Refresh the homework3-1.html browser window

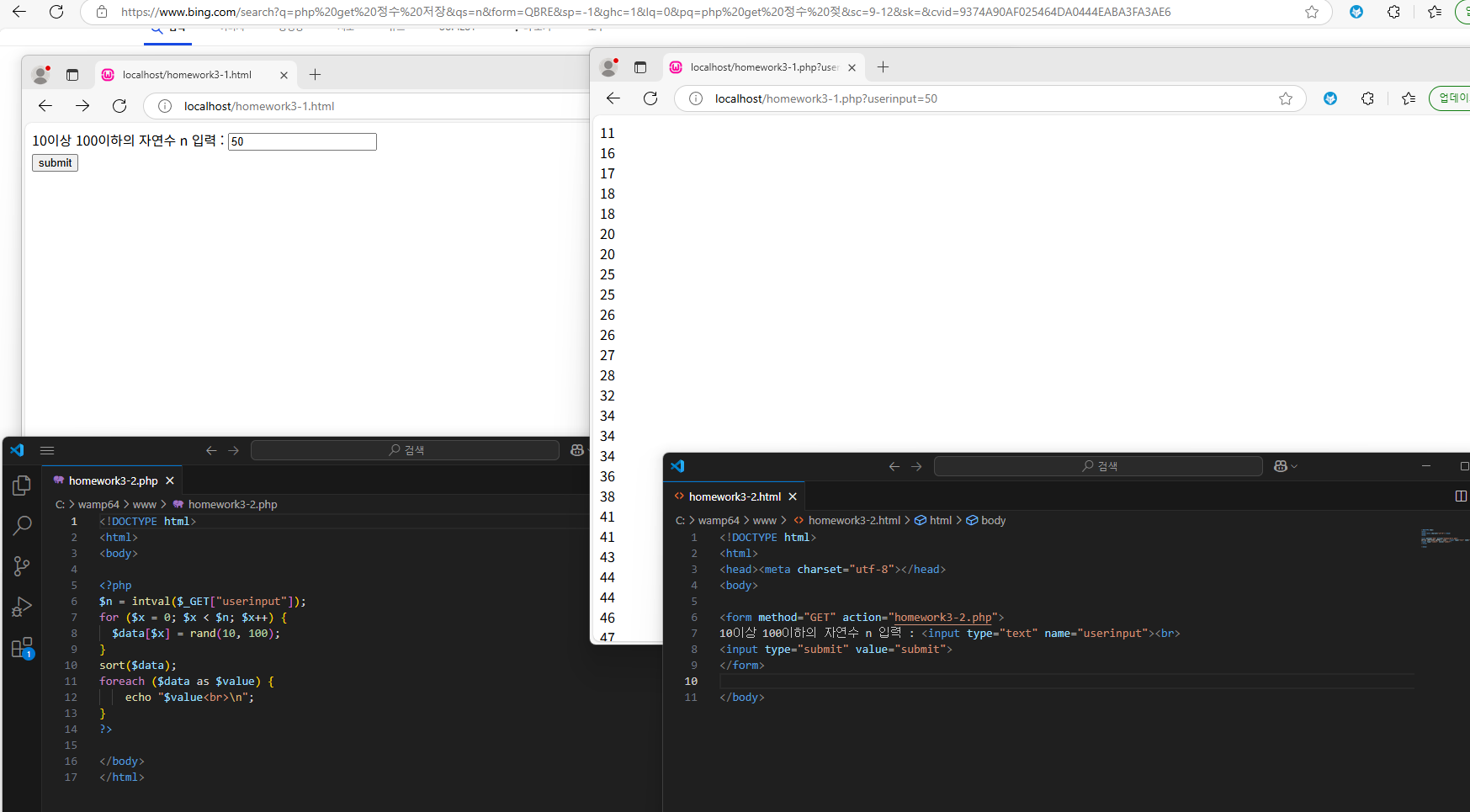tap(119, 106)
